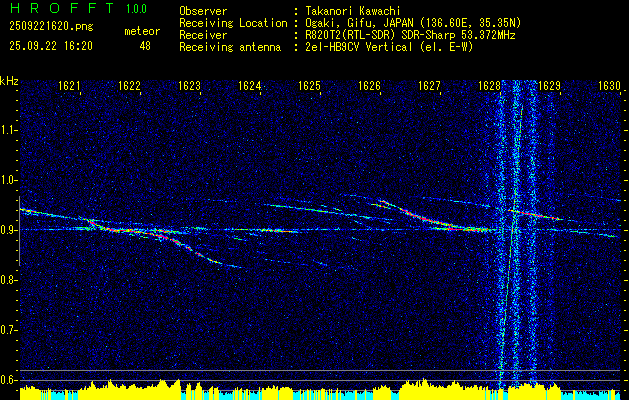Click the Receiving Location label
Image resolution: width=629 pixels, height=400 pixels.
click(233, 23)
